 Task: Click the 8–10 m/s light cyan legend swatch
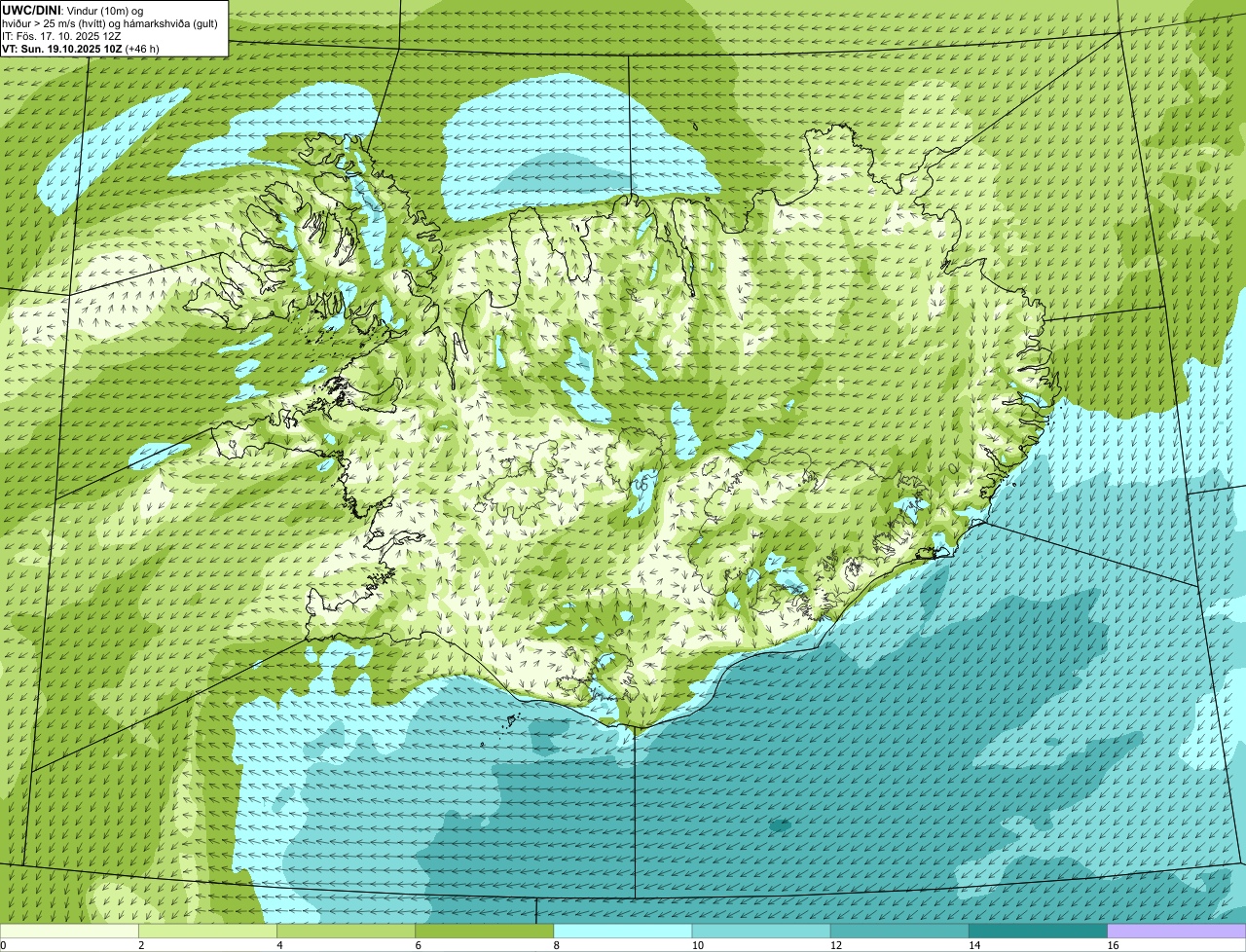click(623, 931)
